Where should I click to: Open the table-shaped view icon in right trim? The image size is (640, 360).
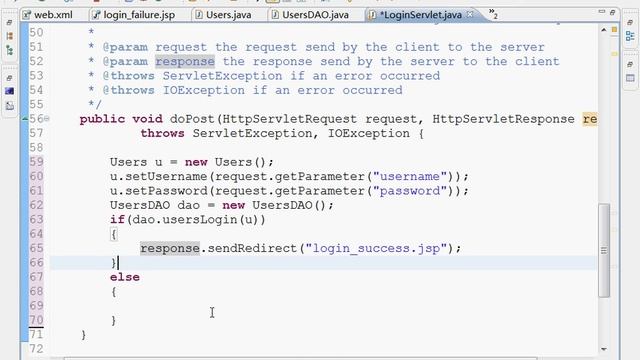click(x=630, y=78)
